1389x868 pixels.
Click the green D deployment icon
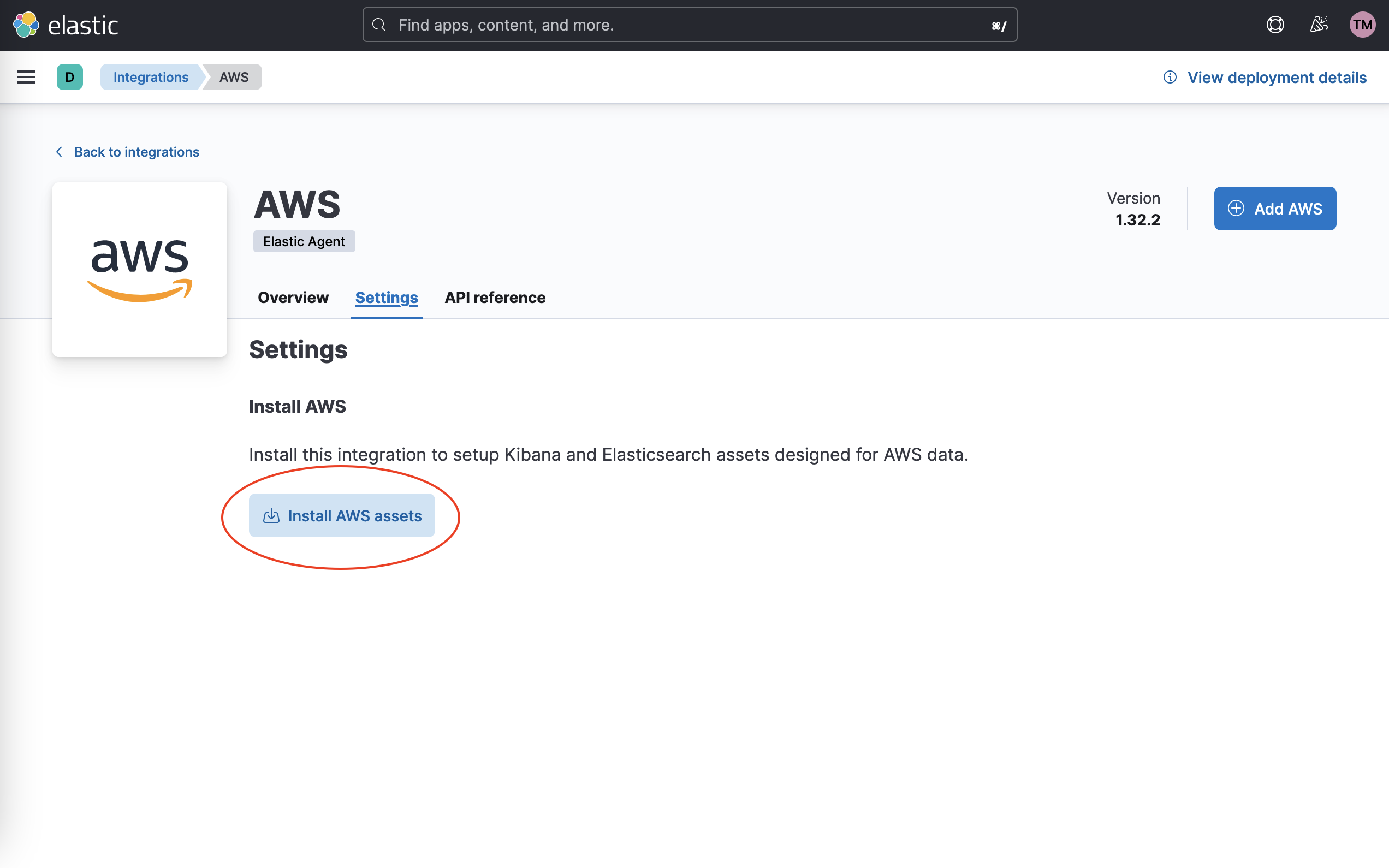tap(69, 76)
